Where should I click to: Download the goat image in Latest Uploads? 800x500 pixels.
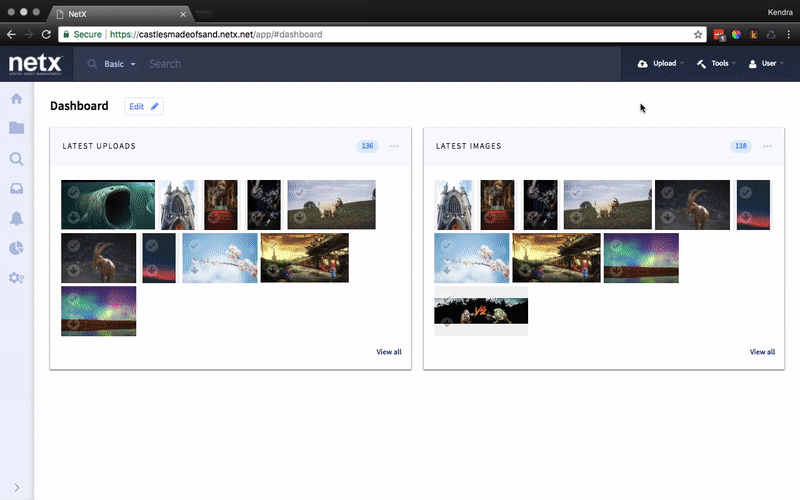click(x=71, y=271)
